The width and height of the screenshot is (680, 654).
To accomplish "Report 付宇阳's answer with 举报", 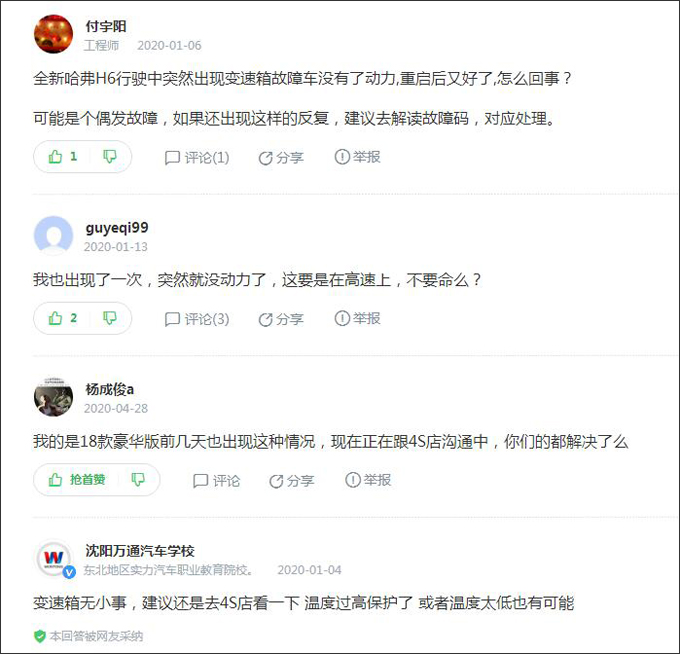I will click(357, 157).
